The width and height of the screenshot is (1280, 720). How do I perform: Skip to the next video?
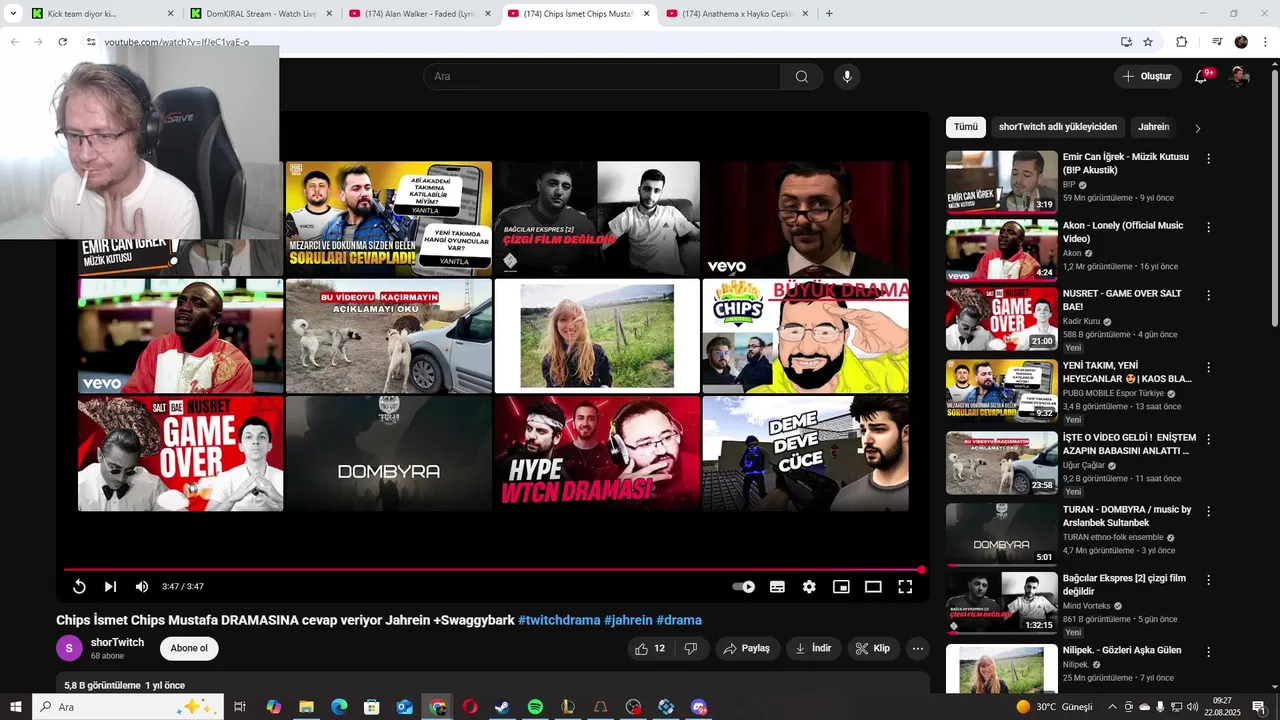pos(110,587)
